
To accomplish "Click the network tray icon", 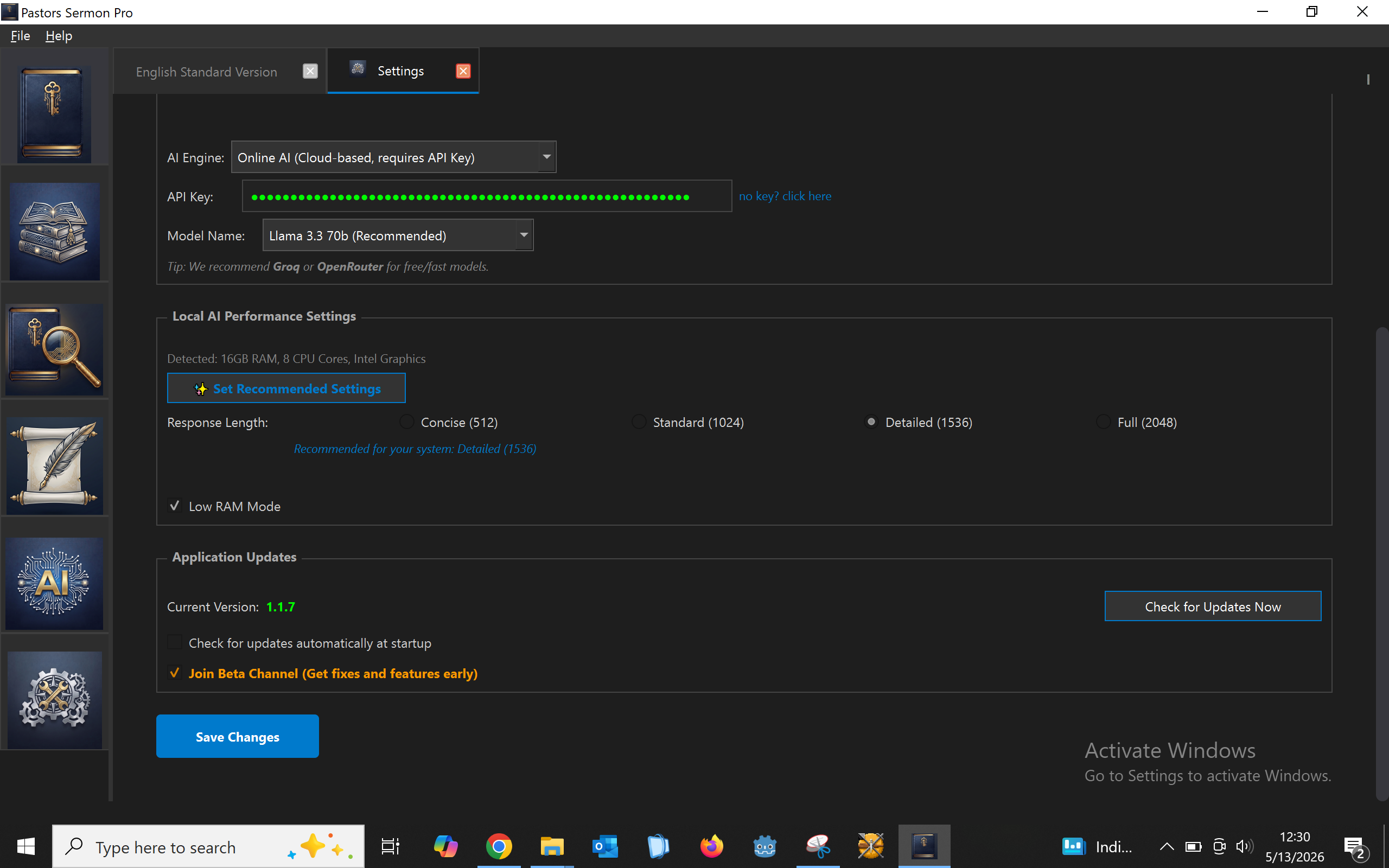I will (x=1219, y=846).
